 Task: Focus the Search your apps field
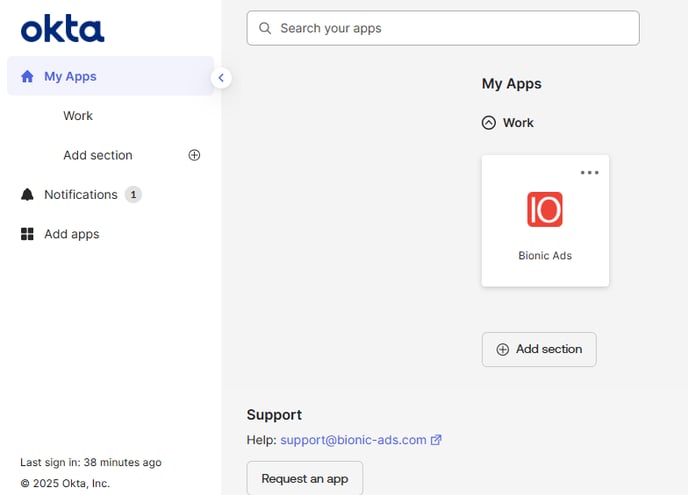tap(443, 28)
